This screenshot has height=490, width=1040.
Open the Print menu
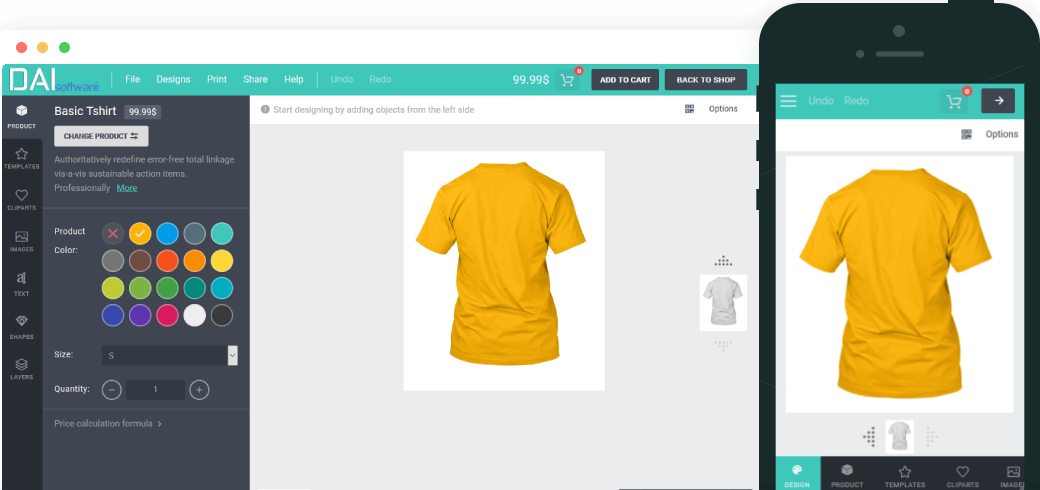[x=217, y=80]
